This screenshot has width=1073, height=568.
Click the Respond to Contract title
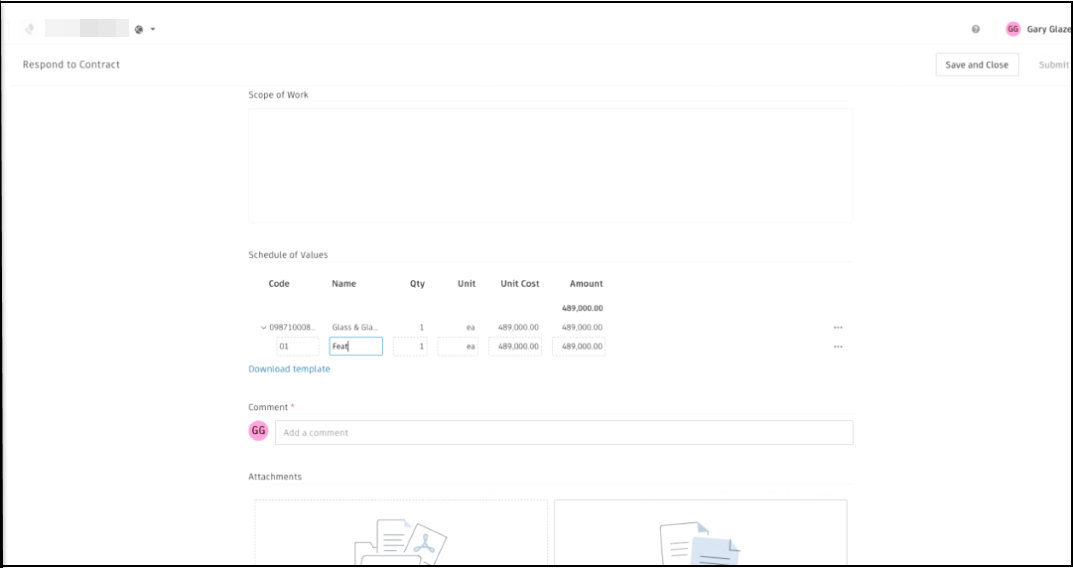[x=71, y=64]
